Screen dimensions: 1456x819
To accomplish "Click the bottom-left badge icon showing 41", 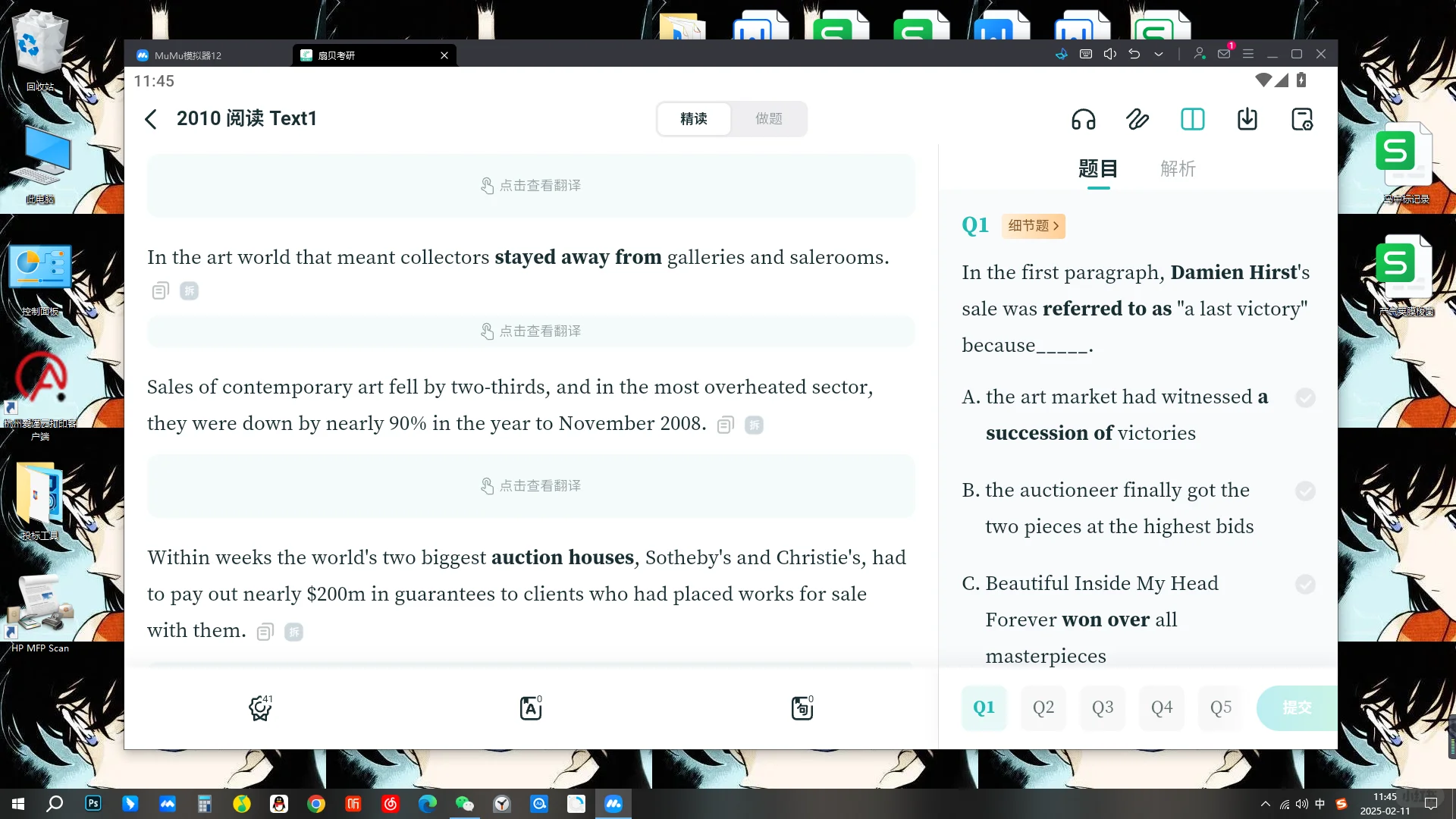I will point(260,708).
